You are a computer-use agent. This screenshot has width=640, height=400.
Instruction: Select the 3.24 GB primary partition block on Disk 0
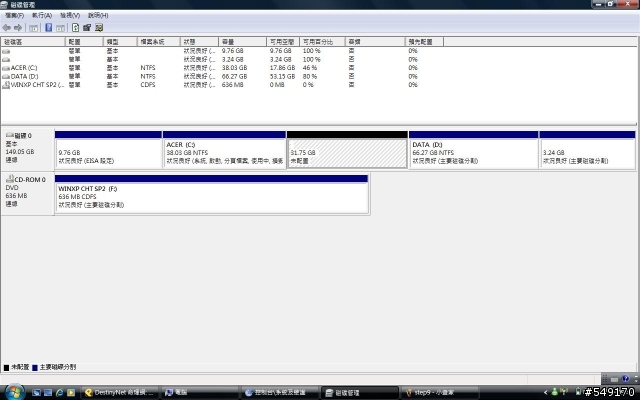click(x=587, y=150)
